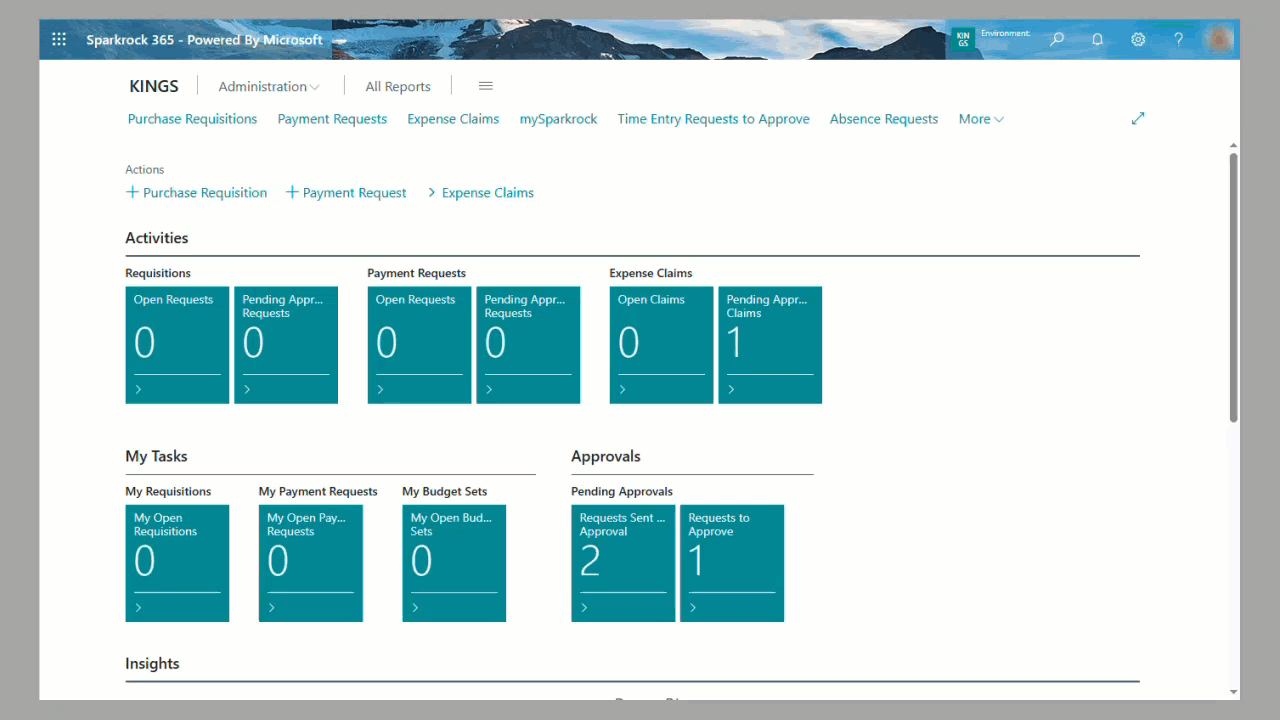Click arrow on Payment Requests Pending Approval tile

(489, 389)
